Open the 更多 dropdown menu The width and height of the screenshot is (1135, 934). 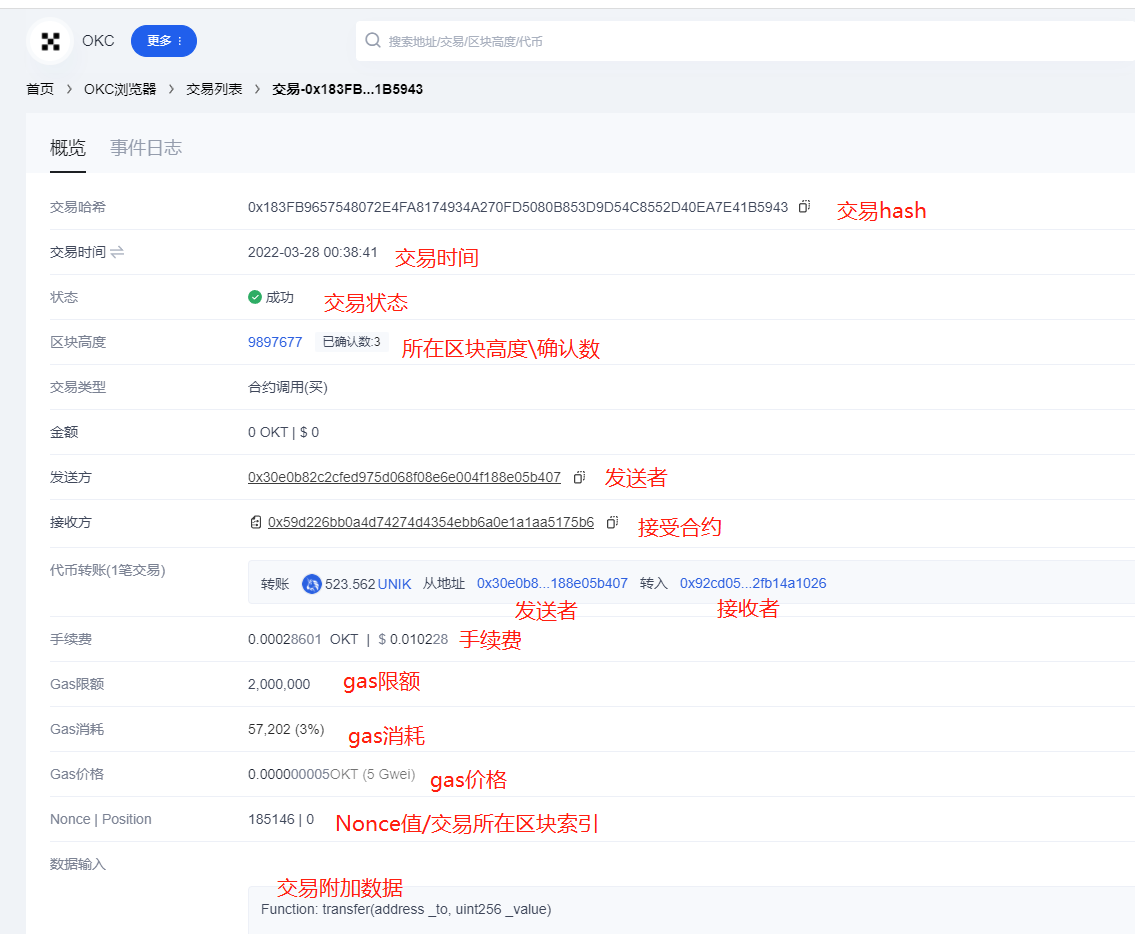163,41
